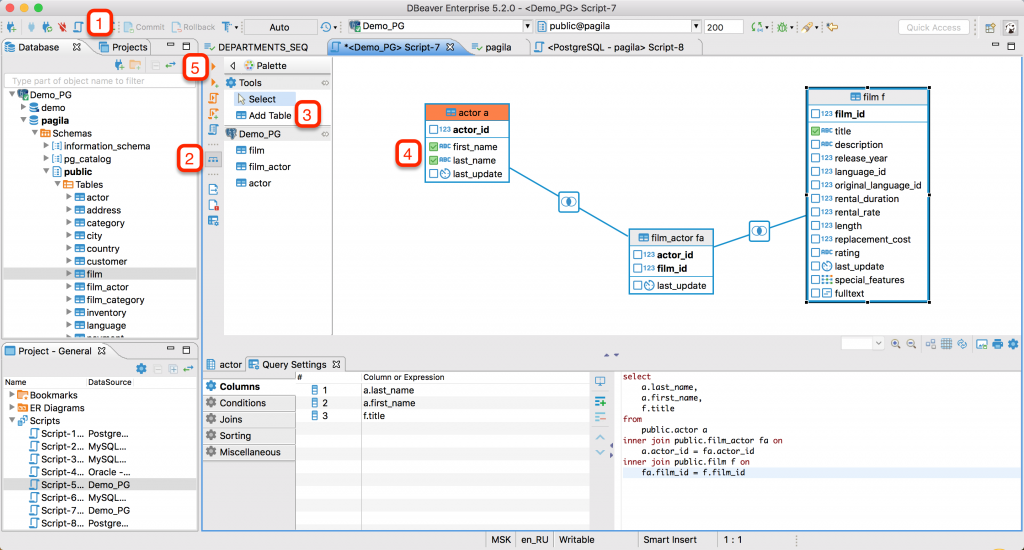The image size is (1024, 550).
Task: Switch to PostgreSQL pagila Script-8 tab
Action: [609, 47]
